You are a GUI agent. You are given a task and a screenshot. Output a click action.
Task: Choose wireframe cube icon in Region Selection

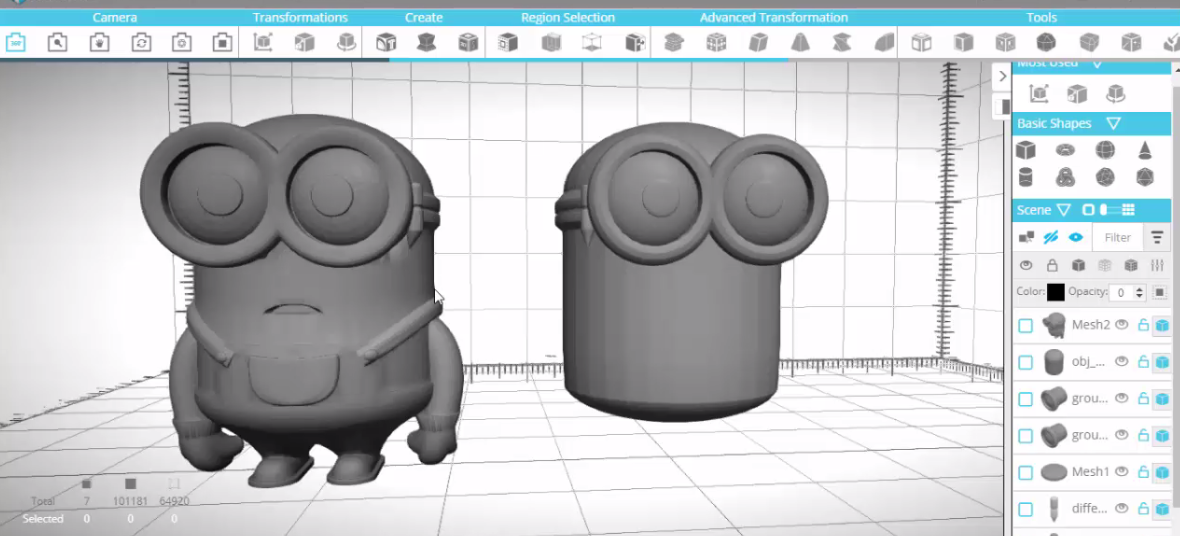pos(592,42)
